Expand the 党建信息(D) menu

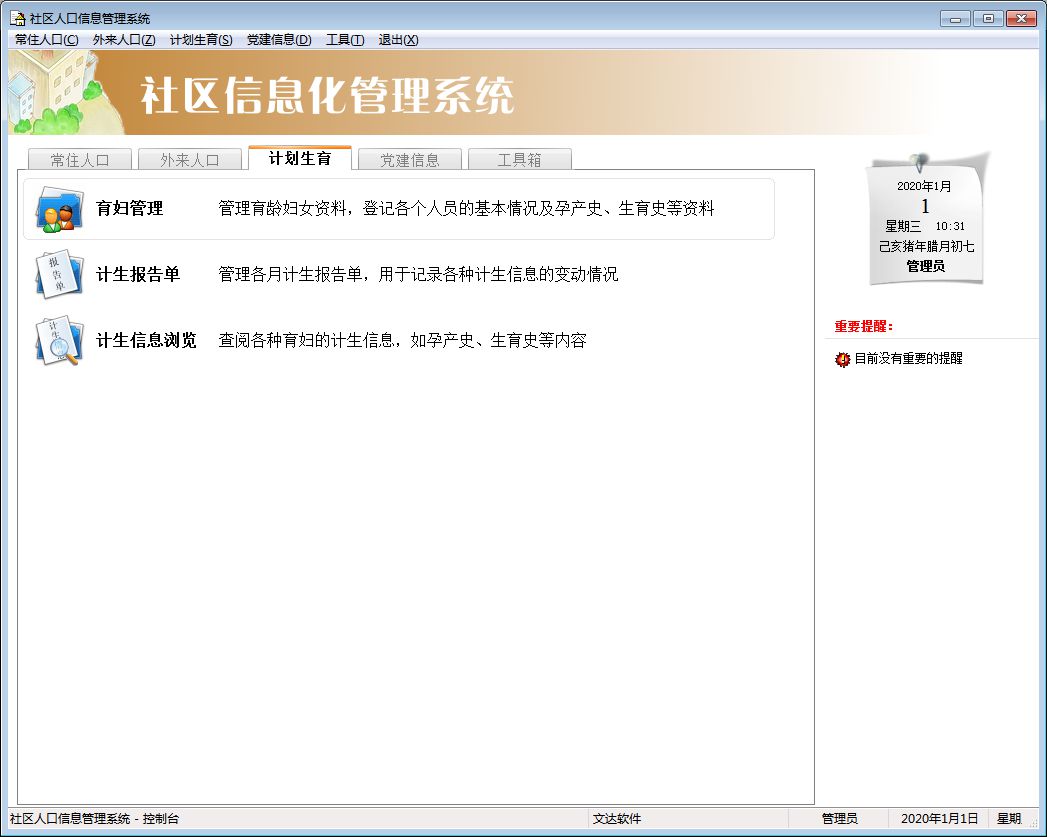[279, 40]
